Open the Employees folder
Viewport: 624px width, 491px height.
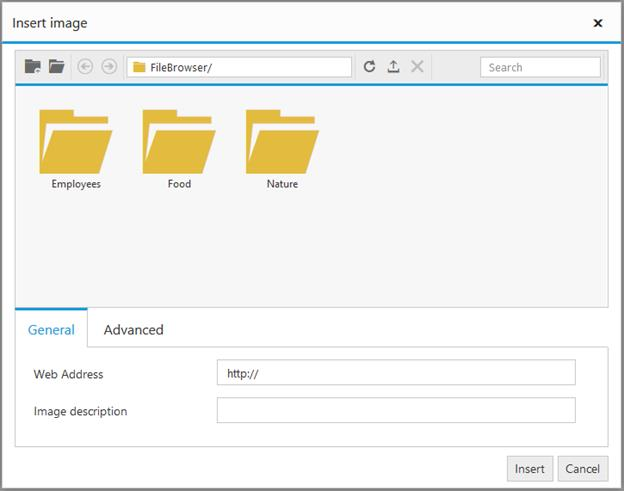pos(76,147)
